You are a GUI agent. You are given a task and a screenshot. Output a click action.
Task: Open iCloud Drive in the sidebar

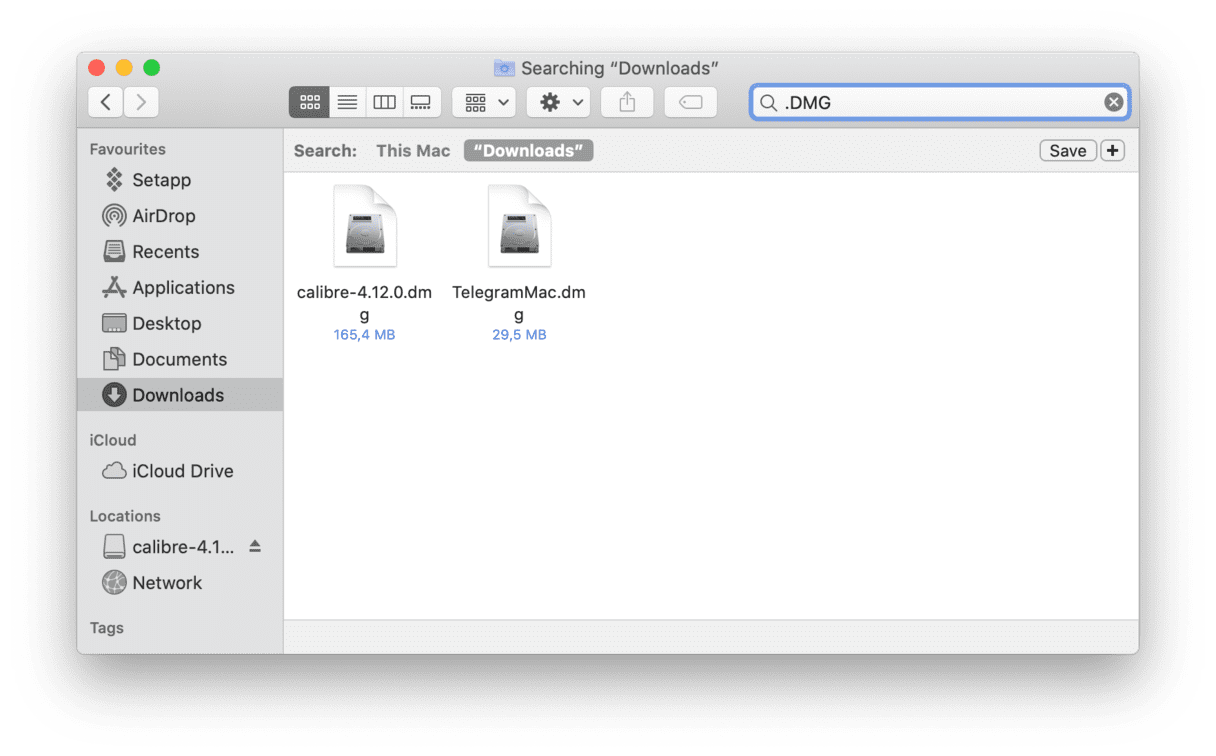180,471
